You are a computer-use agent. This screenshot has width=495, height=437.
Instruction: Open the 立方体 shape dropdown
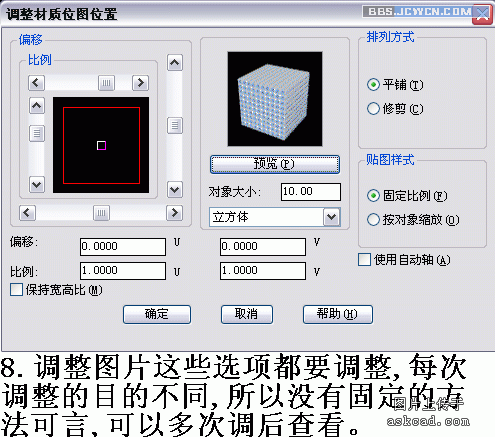332,217
